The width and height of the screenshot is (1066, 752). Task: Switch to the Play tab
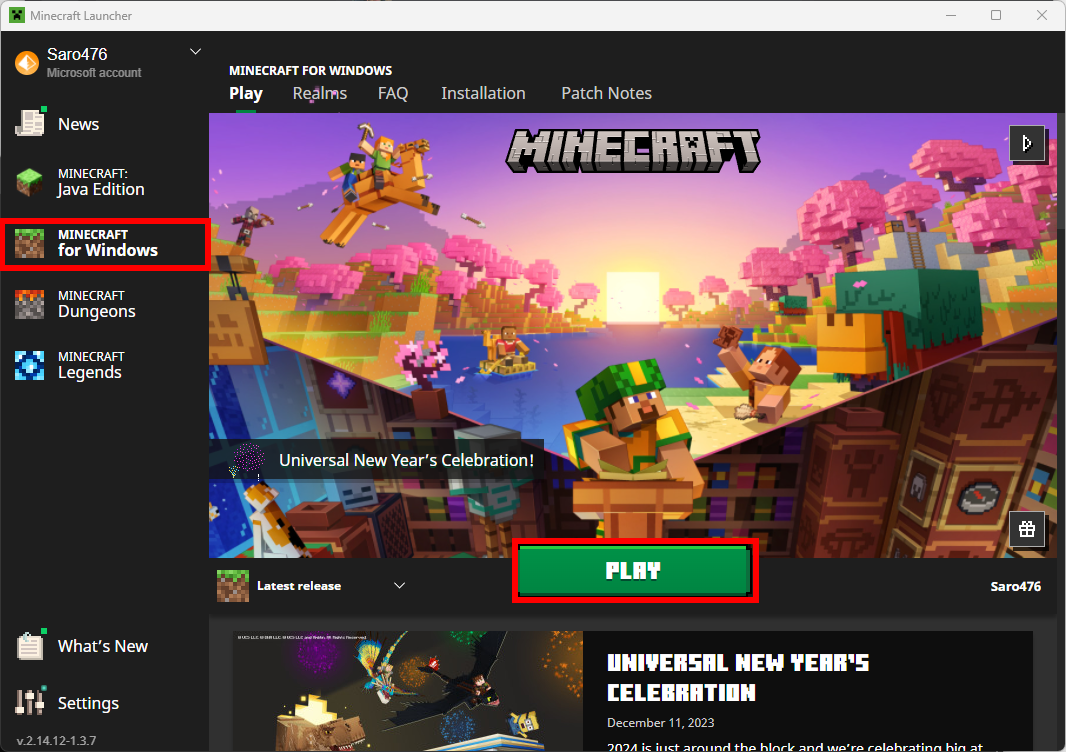(245, 93)
